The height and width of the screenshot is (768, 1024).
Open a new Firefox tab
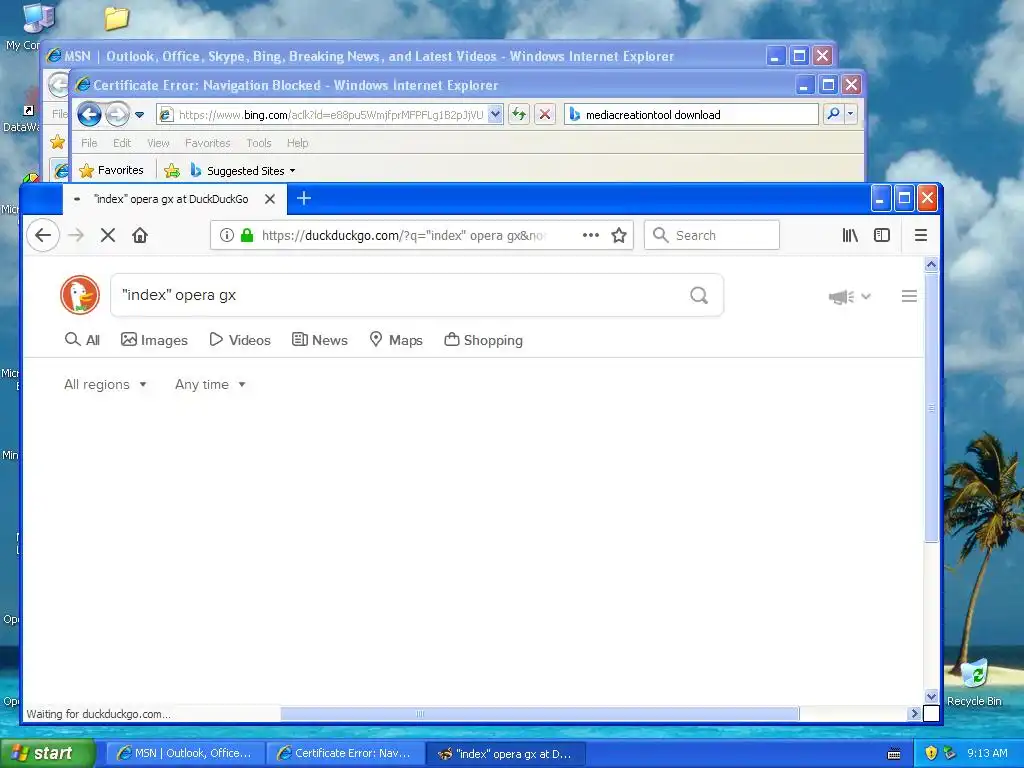(x=304, y=198)
